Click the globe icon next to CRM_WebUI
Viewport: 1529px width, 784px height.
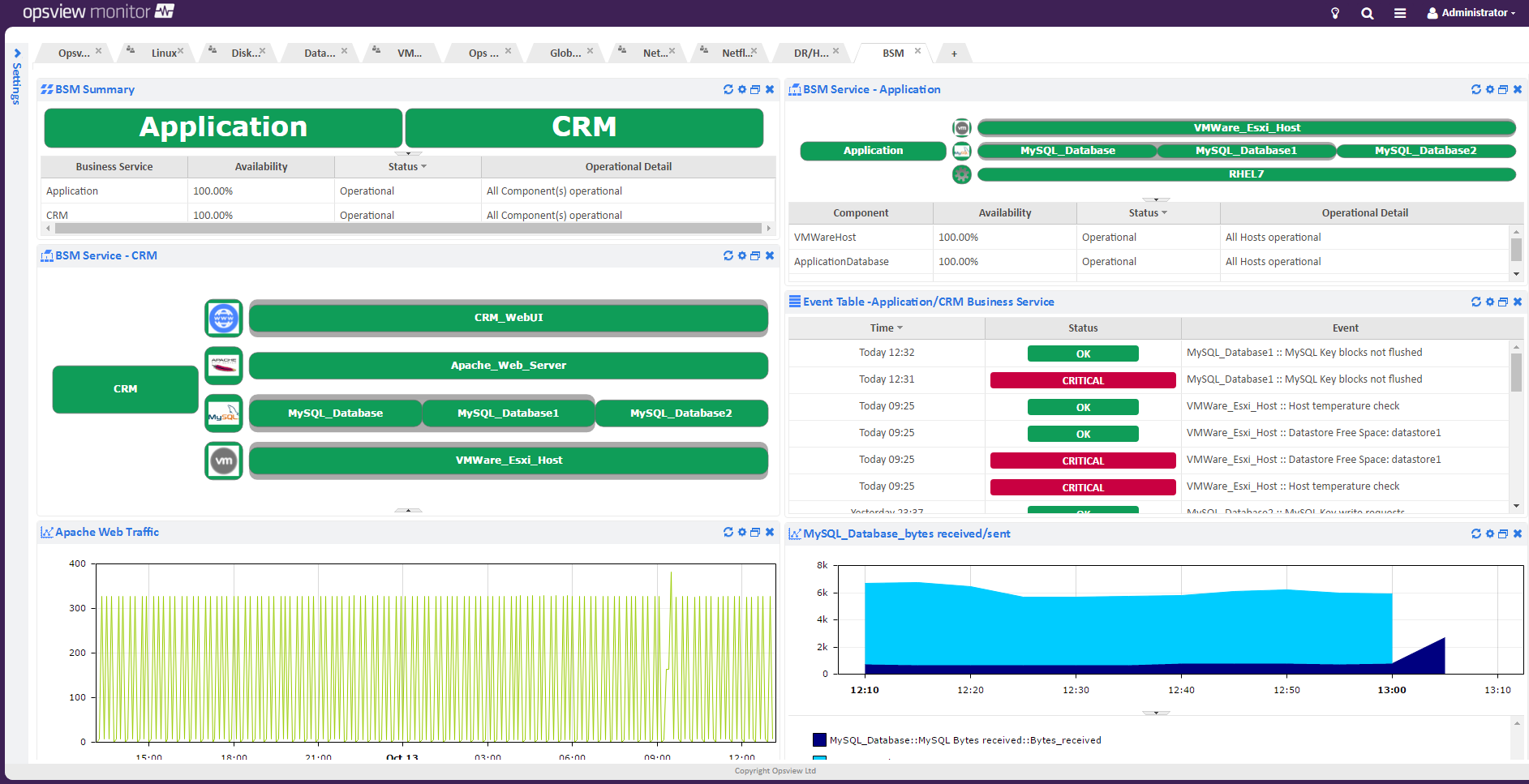(223, 318)
